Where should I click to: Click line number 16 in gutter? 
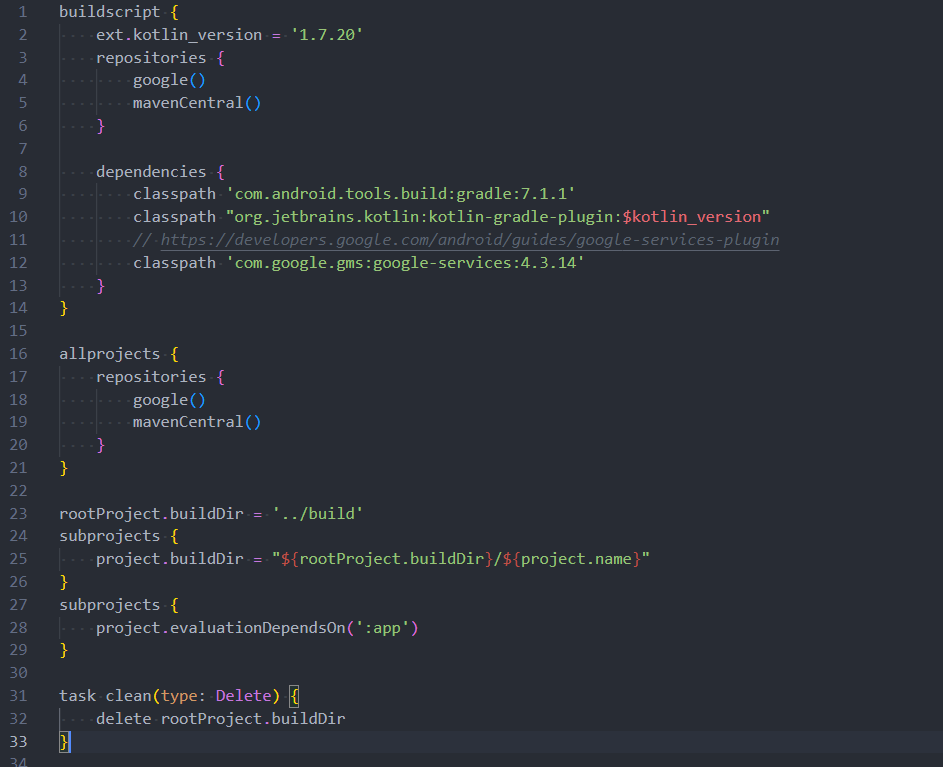(x=19, y=354)
